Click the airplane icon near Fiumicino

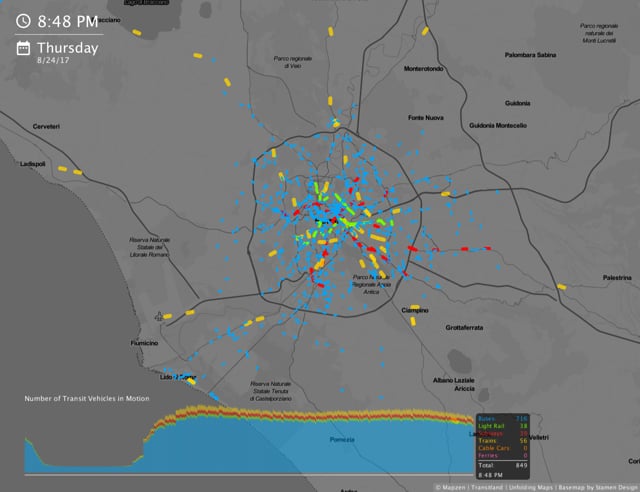[x=159, y=316]
